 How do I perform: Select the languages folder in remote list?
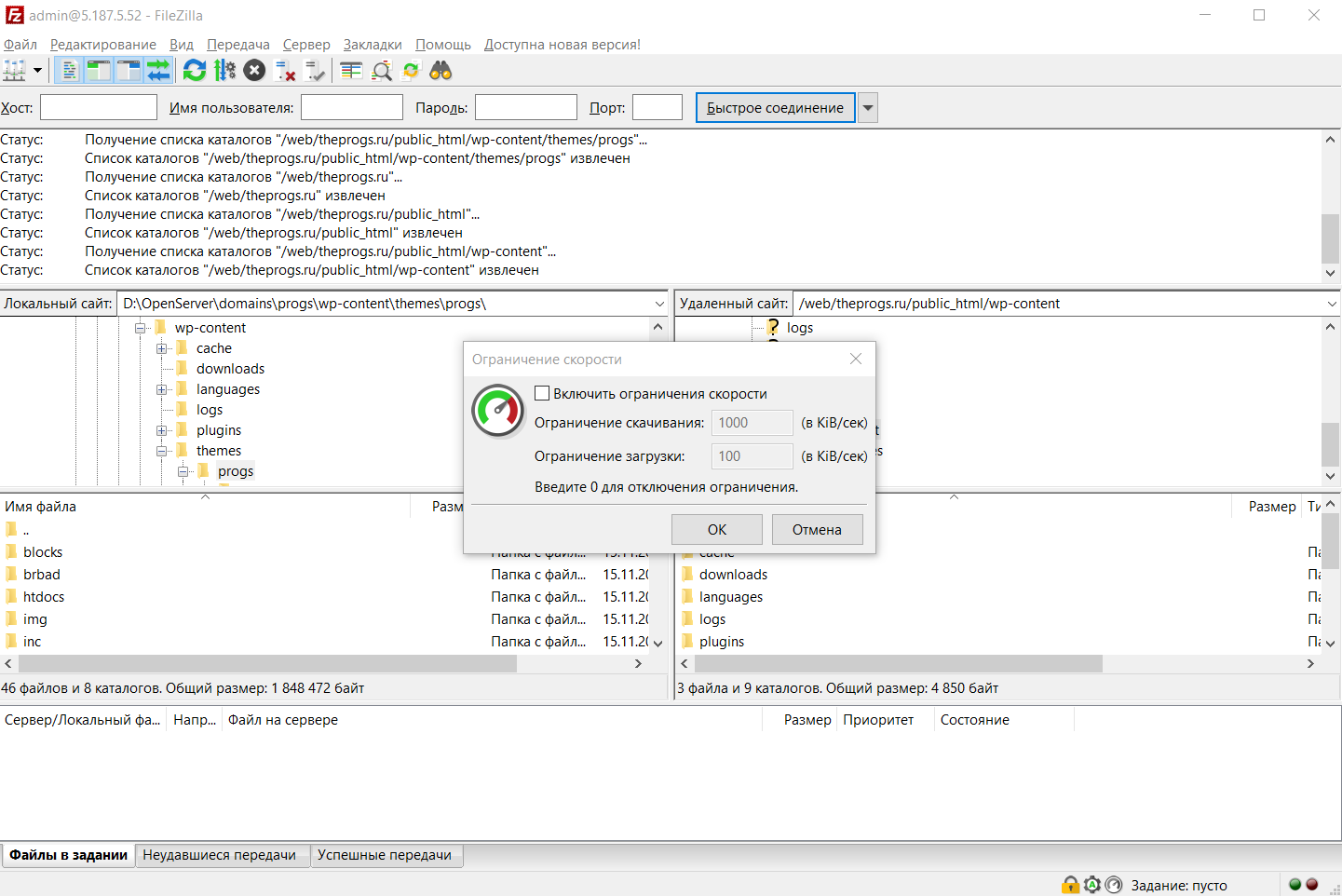coord(730,597)
